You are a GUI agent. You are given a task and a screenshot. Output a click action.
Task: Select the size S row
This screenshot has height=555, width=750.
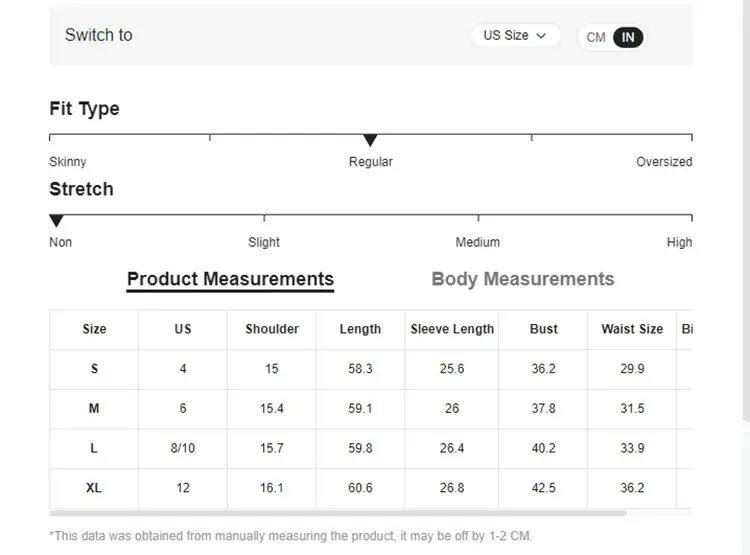click(94, 369)
